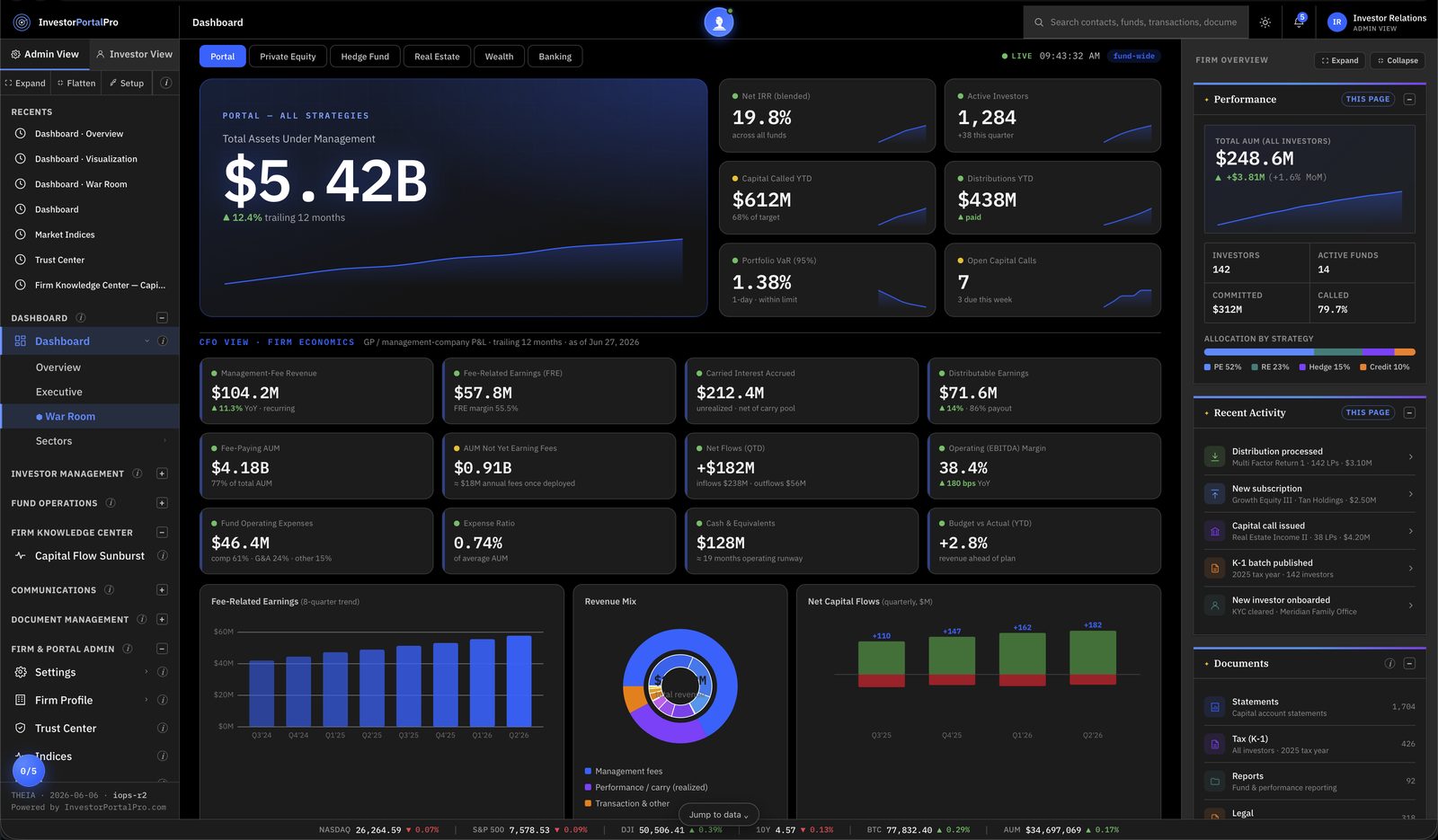This screenshot has height=840, width=1438.
Task: Open the user avatar in top center
Action: [719, 22]
